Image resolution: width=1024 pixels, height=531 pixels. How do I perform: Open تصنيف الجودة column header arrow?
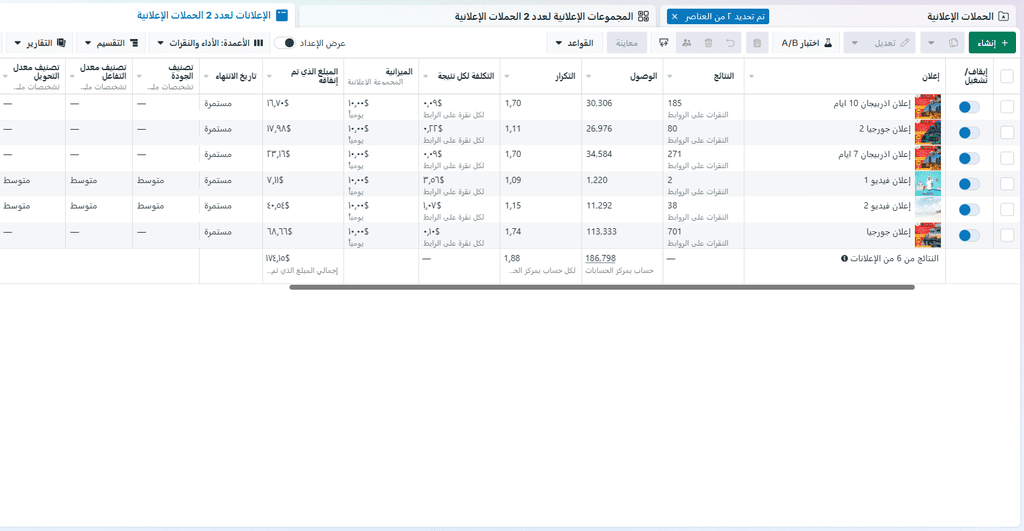pyautogui.click(x=139, y=77)
